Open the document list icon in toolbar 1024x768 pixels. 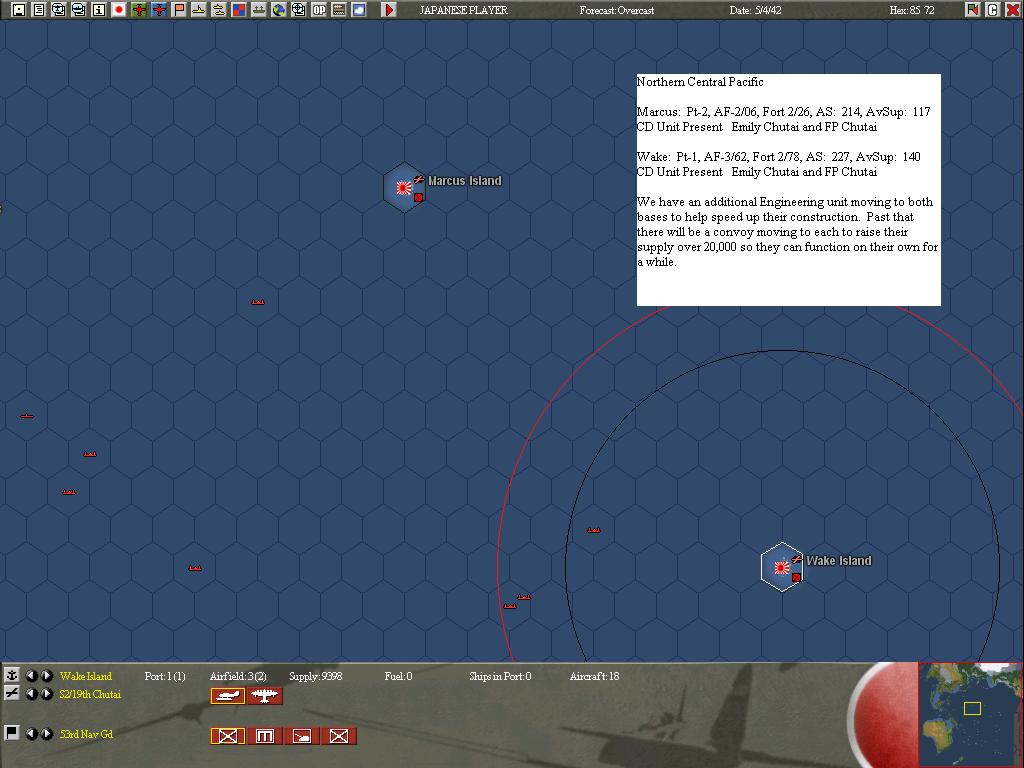[x=39, y=10]
